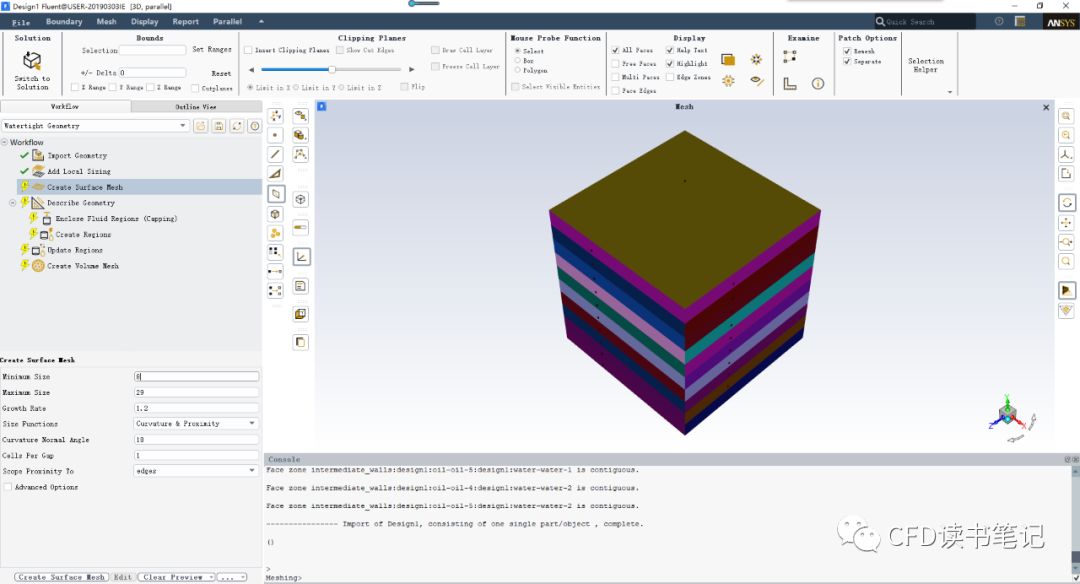Click the workflow info icon beside Watertight Geometry

(255, 126)
